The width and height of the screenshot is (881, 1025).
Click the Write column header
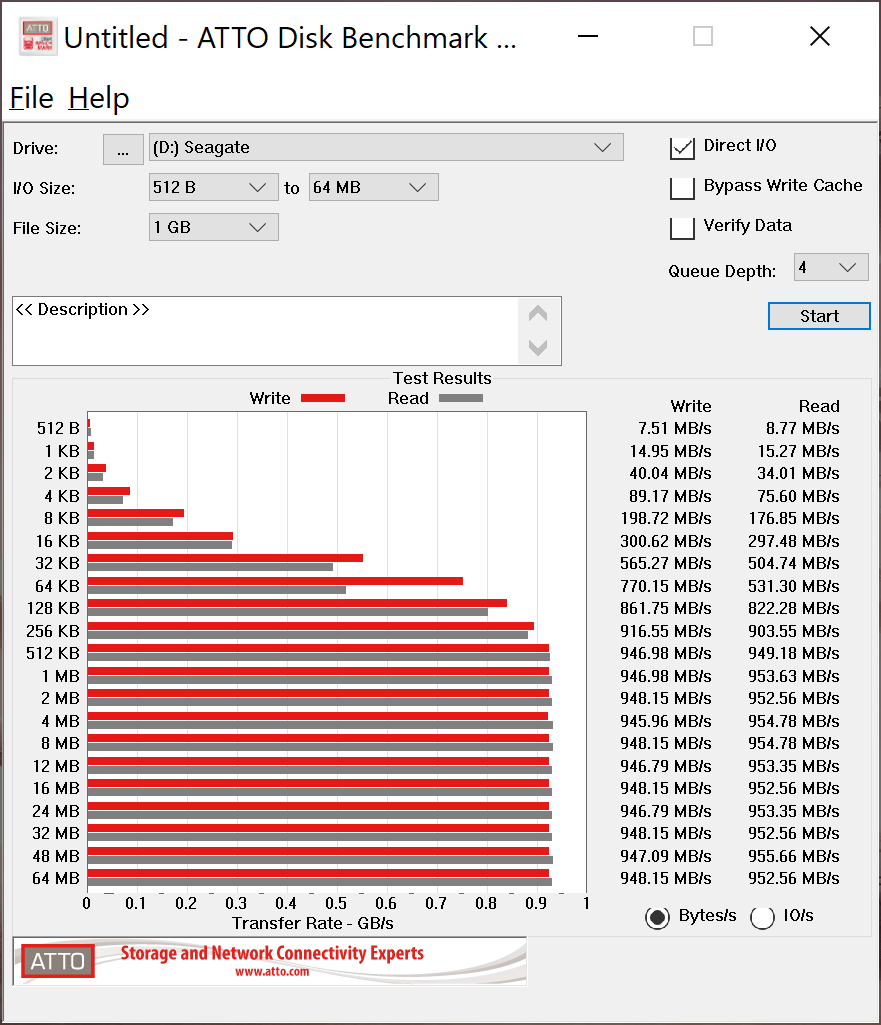[691, 407]
